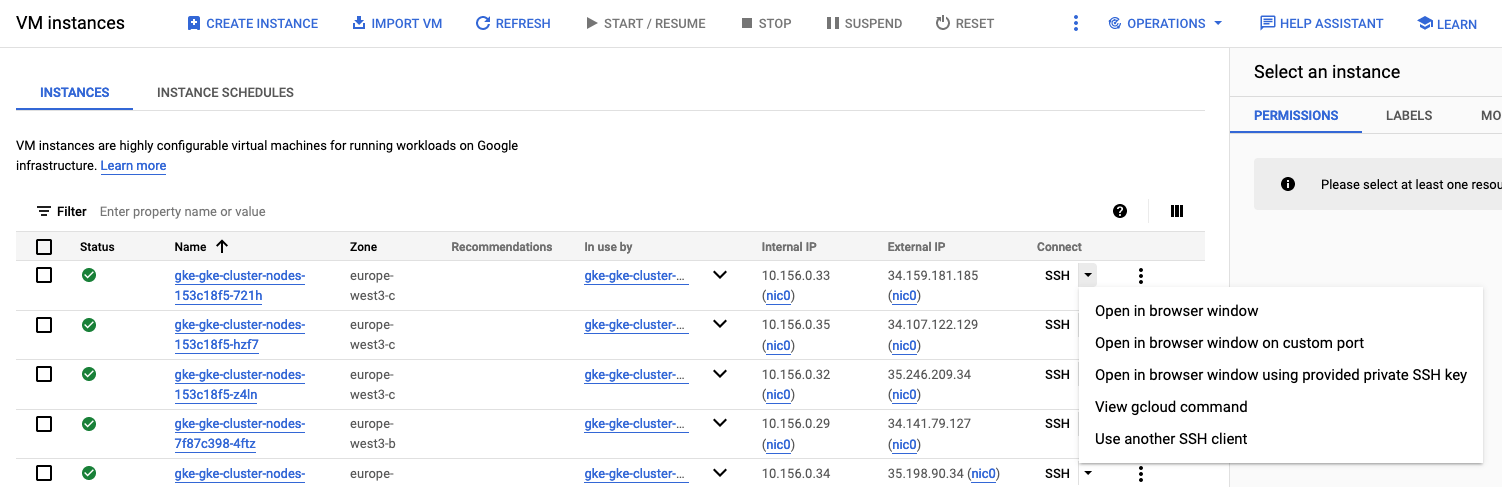Open SSH dropdown arrow for 35.198.90.34 row

1088,473
